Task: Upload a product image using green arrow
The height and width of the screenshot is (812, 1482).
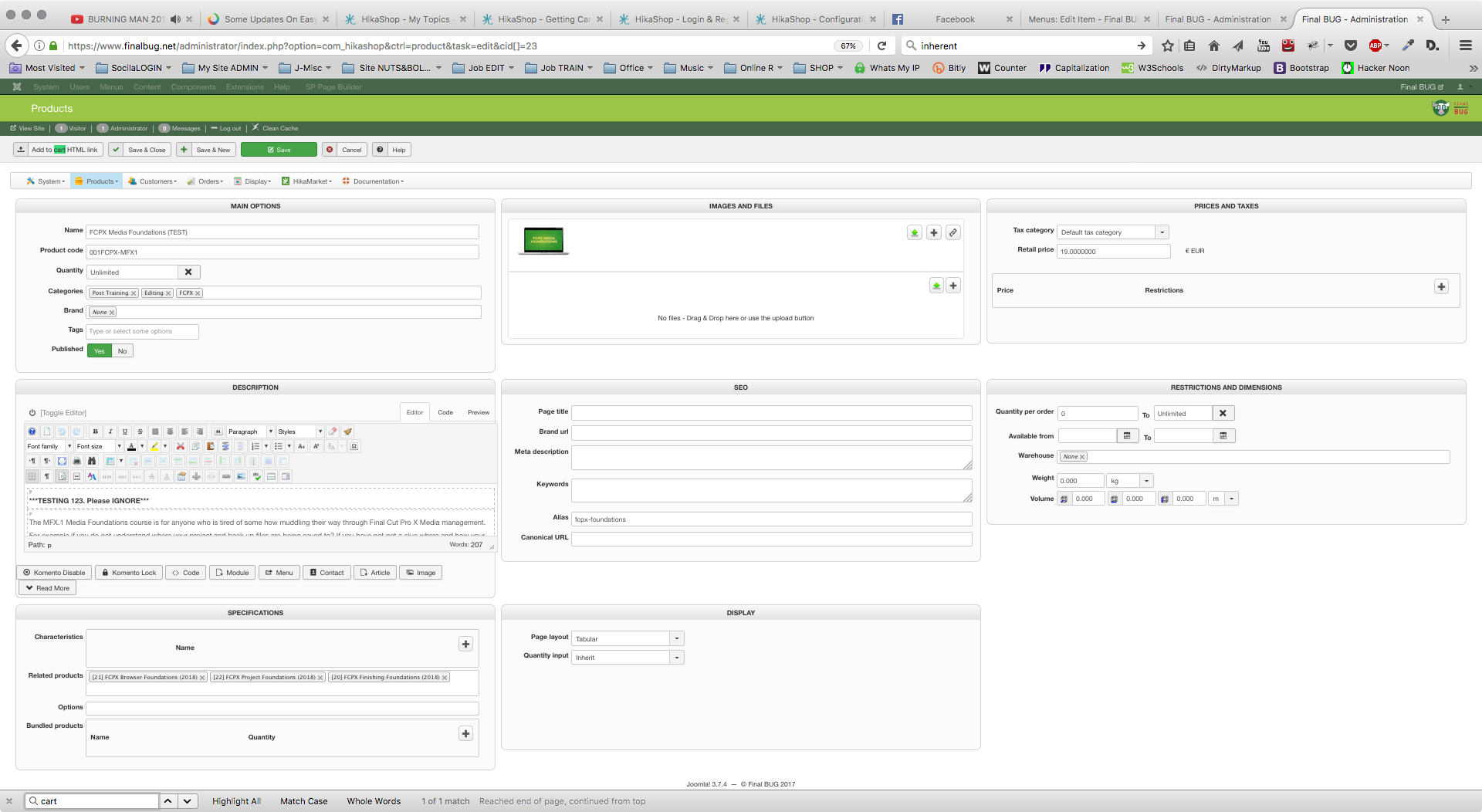Action: (x=915, y=232)
